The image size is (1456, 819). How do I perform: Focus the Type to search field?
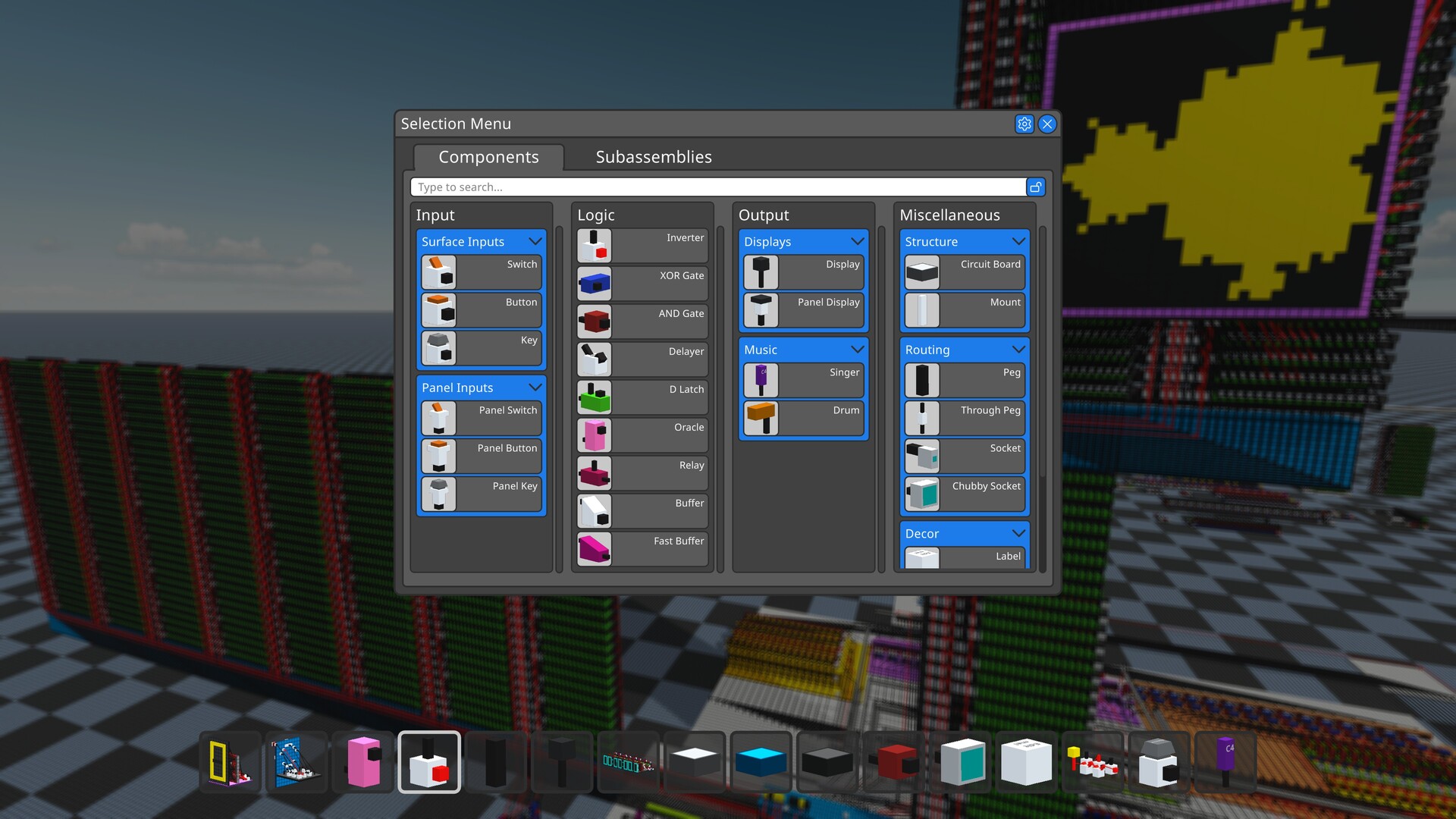pos(717,187)
